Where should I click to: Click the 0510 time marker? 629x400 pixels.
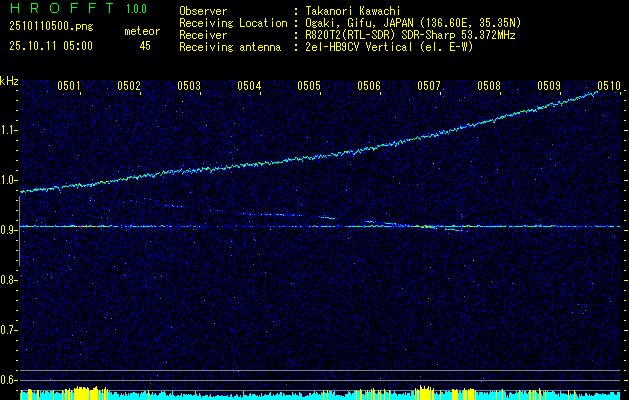(609, 86)
